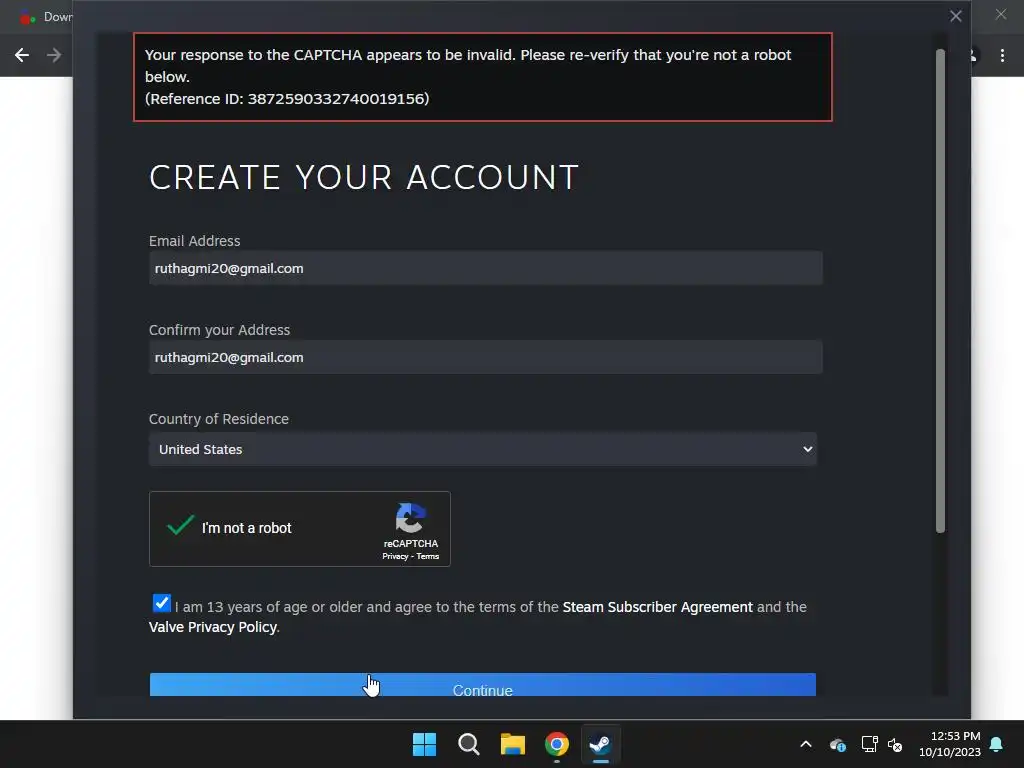Close the Steam create account dialog

click(955, 16)
